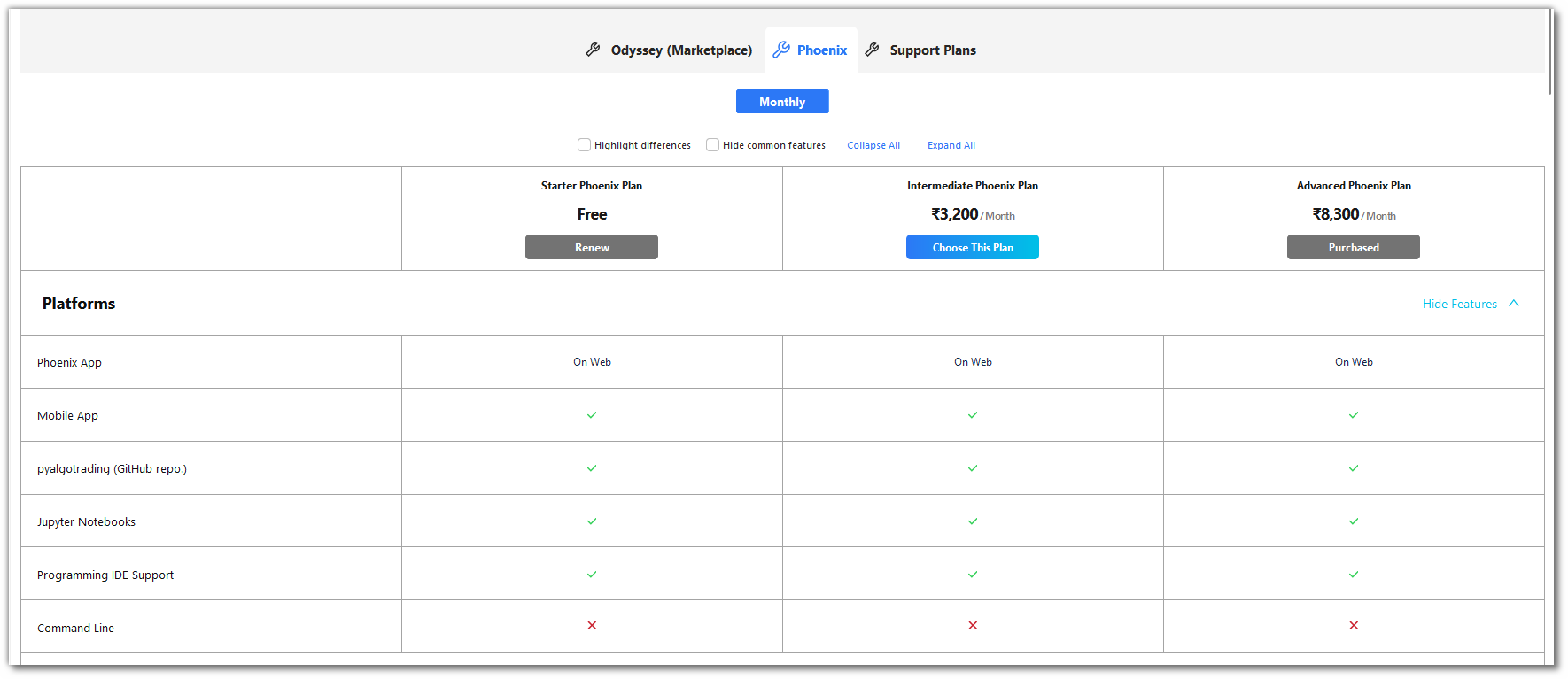Click the Phoenix App row label
Screen dimensions: 1568x679
(x=69, y=362)
